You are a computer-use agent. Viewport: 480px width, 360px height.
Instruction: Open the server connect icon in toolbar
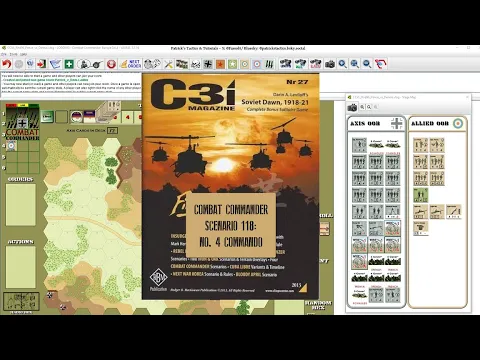click(x=30, y=64)
